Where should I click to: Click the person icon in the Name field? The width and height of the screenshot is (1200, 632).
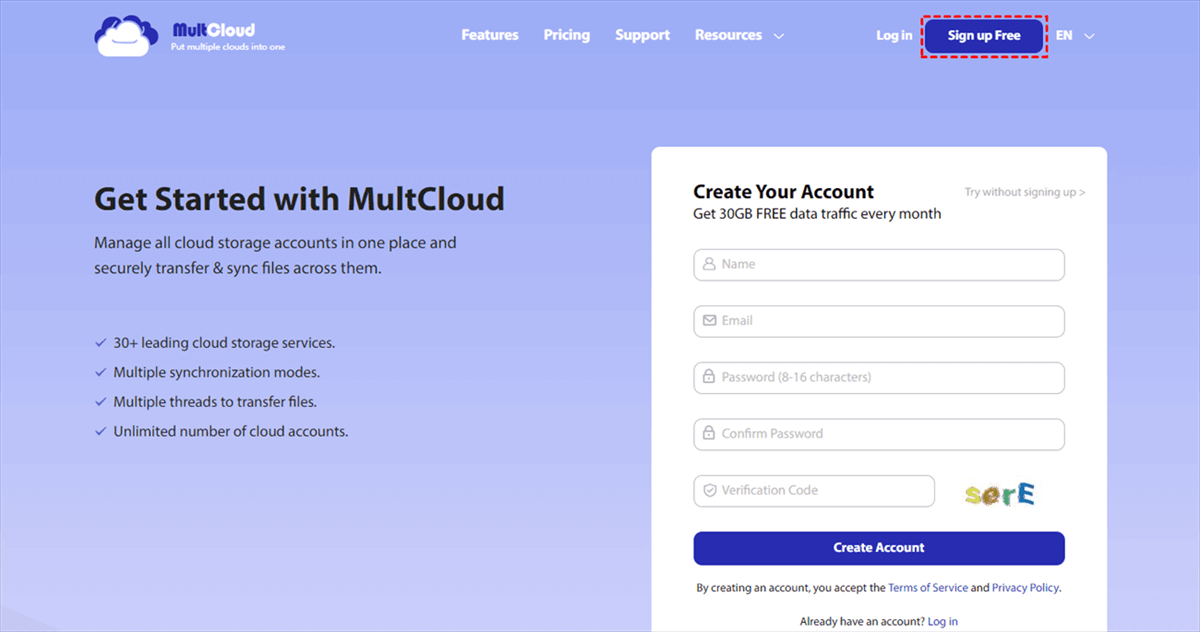click(x=710, y=264)
